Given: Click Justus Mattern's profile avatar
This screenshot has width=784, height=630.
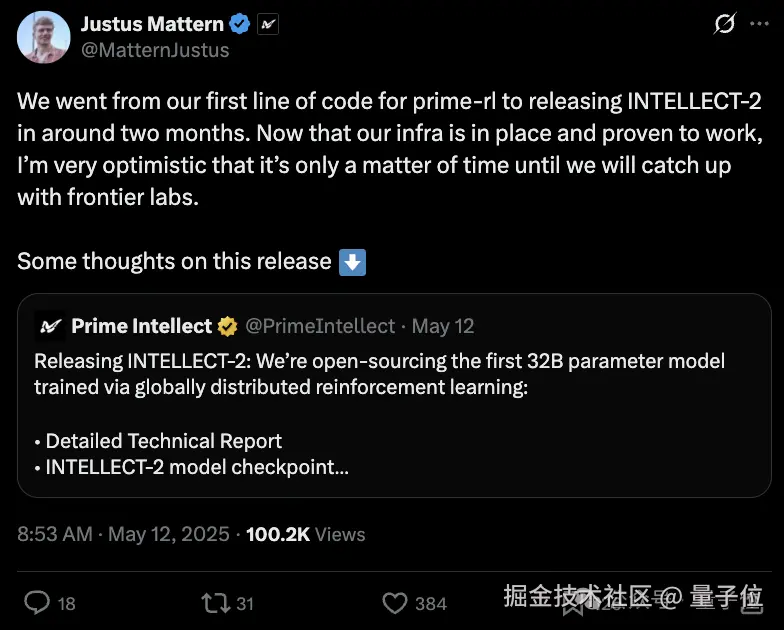Looking at the screenshot, I should pyautogui.click(x=41, y=38).
